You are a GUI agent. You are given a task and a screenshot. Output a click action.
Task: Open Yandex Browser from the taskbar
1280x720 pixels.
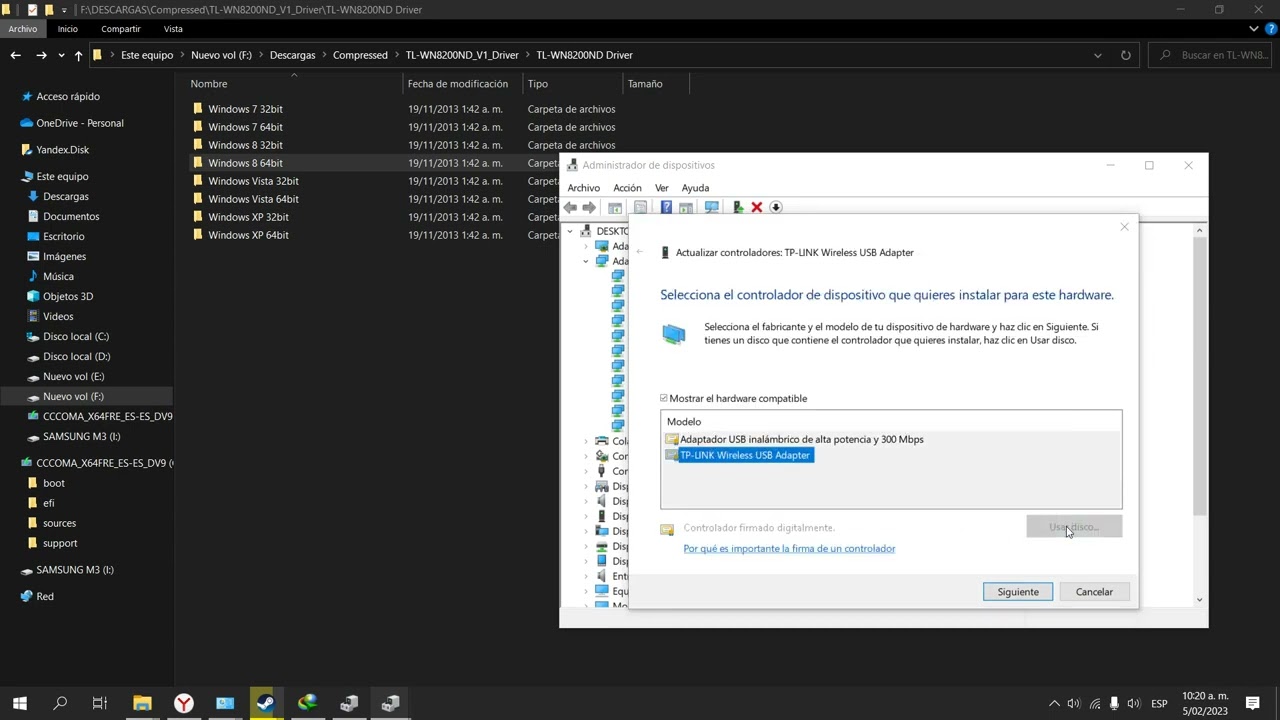coord(184,703)
